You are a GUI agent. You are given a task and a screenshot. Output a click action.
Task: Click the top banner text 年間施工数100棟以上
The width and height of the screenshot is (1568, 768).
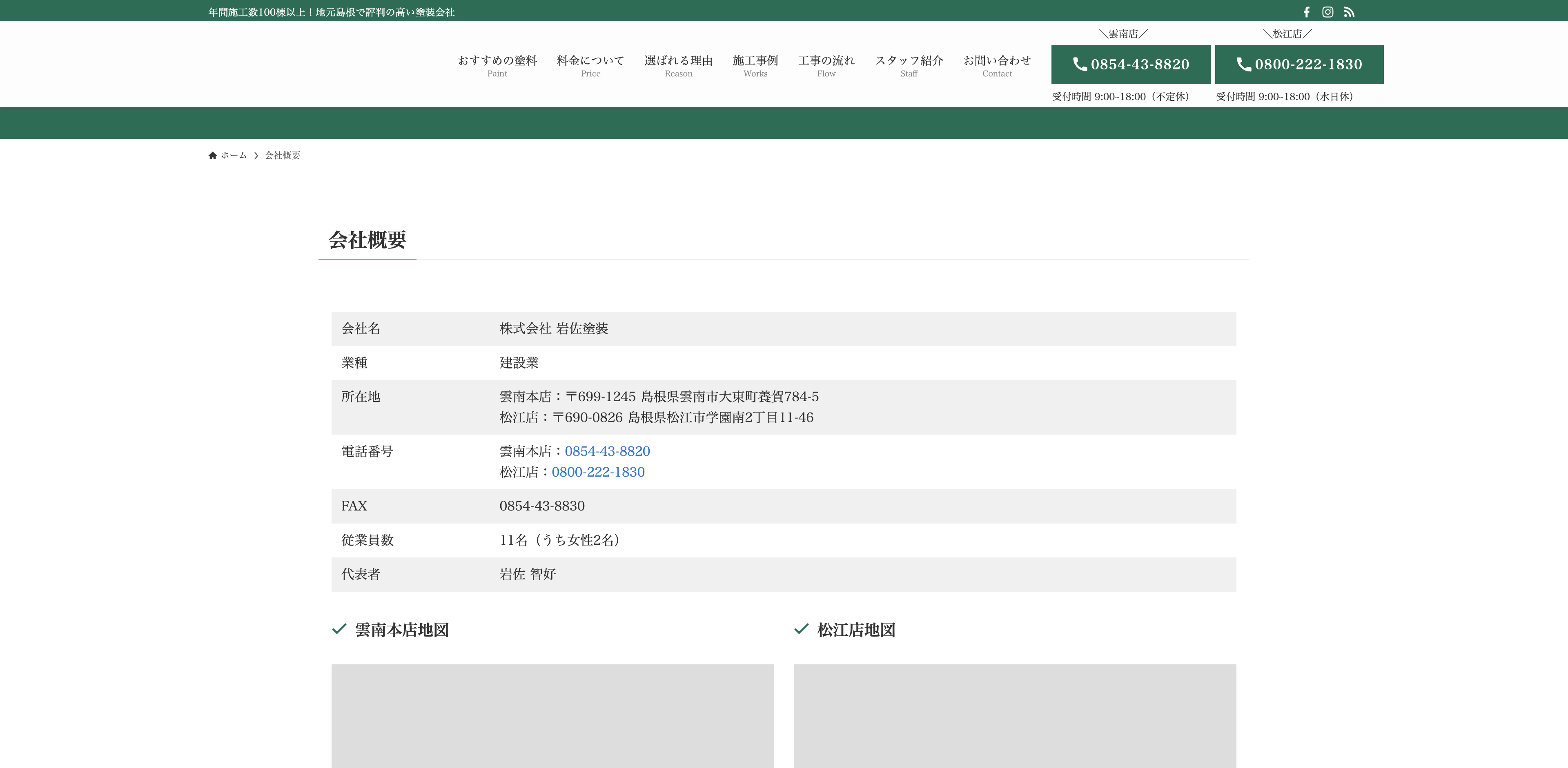tap(331, 12)
